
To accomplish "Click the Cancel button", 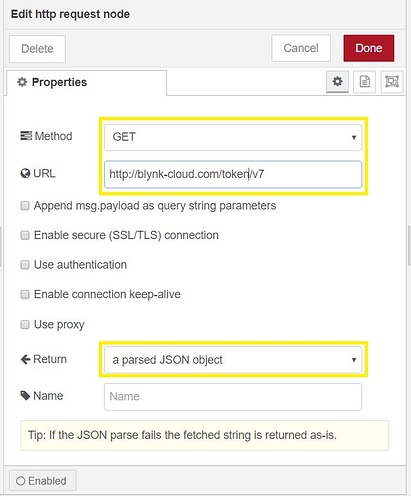I will (301, 48).
